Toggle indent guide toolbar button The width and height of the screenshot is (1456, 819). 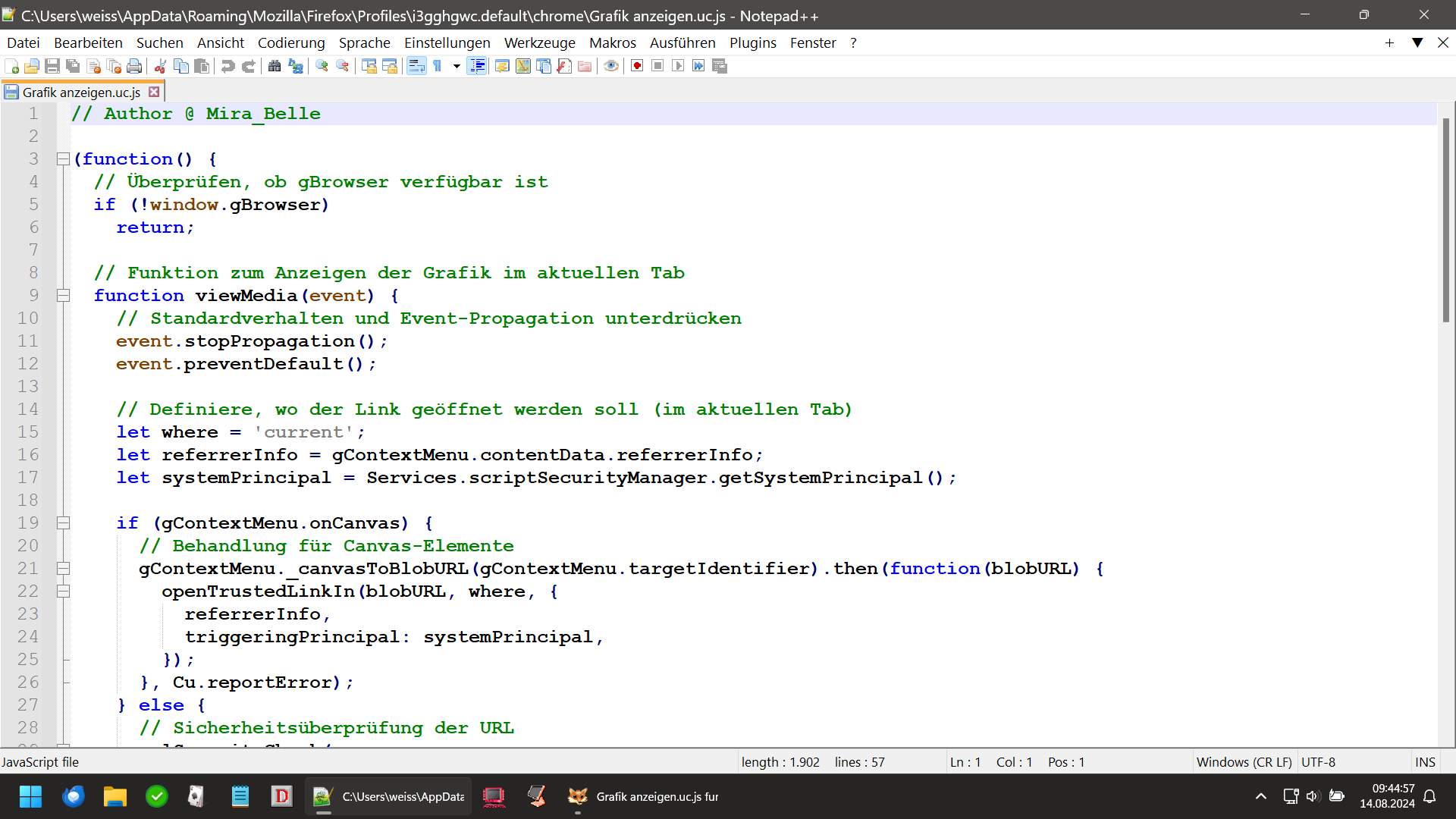(x=477, y=67)
